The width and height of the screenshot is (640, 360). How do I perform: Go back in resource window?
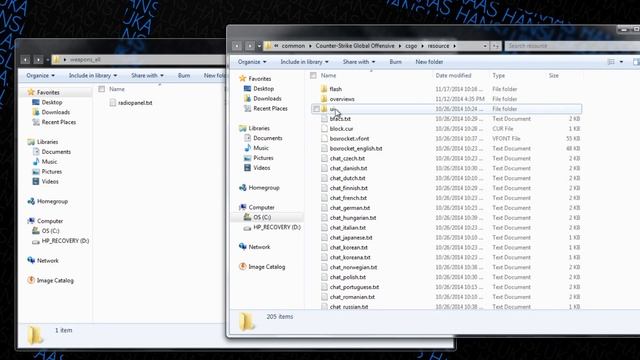click(x=237, y=46)
